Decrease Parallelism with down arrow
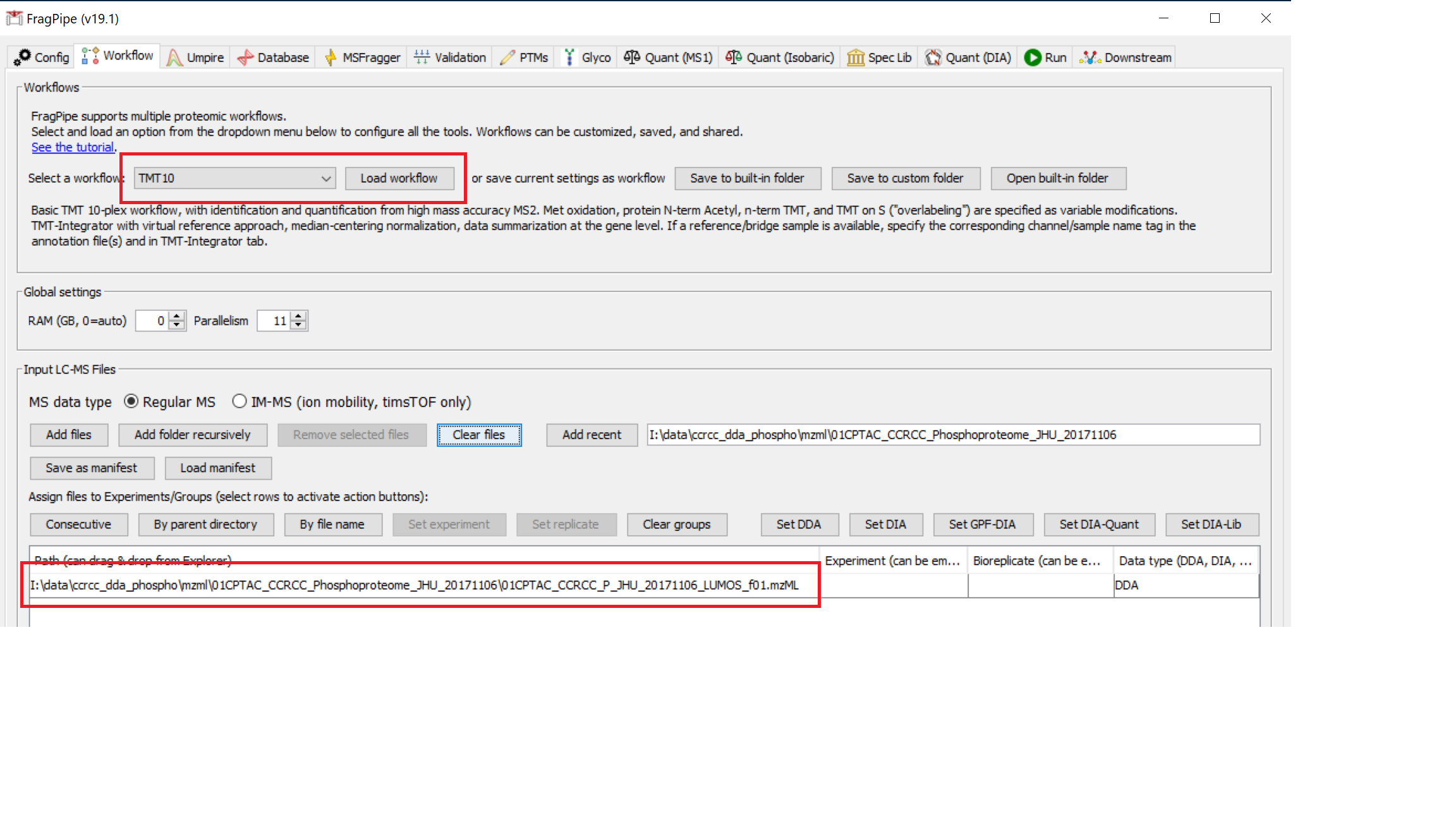Image resolution: width=1456 pixels, height=819 pixels. pos(299,325)
